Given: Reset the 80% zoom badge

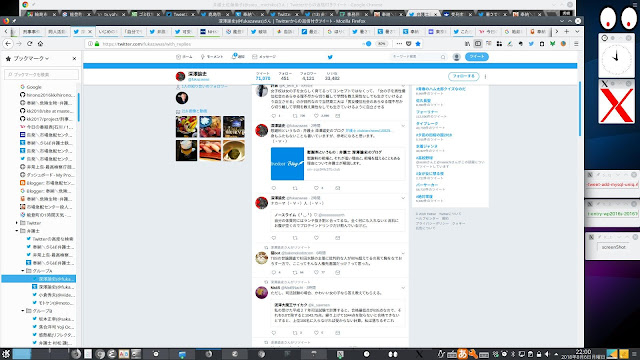Looking at the screenshot, I should click(x=381, y=44).
